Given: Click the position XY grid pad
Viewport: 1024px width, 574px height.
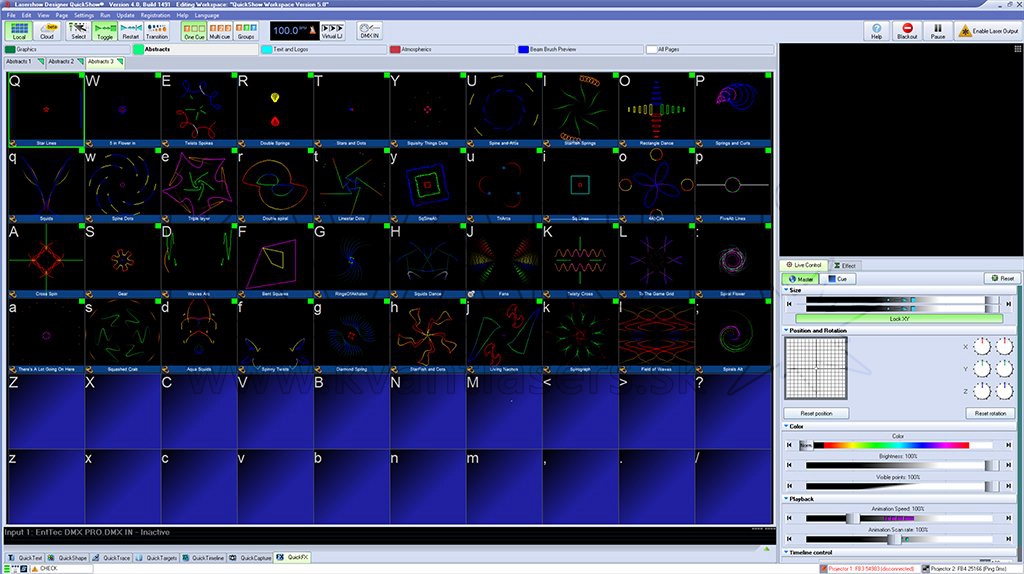Looking at the screenshot, I should (816, 368).
